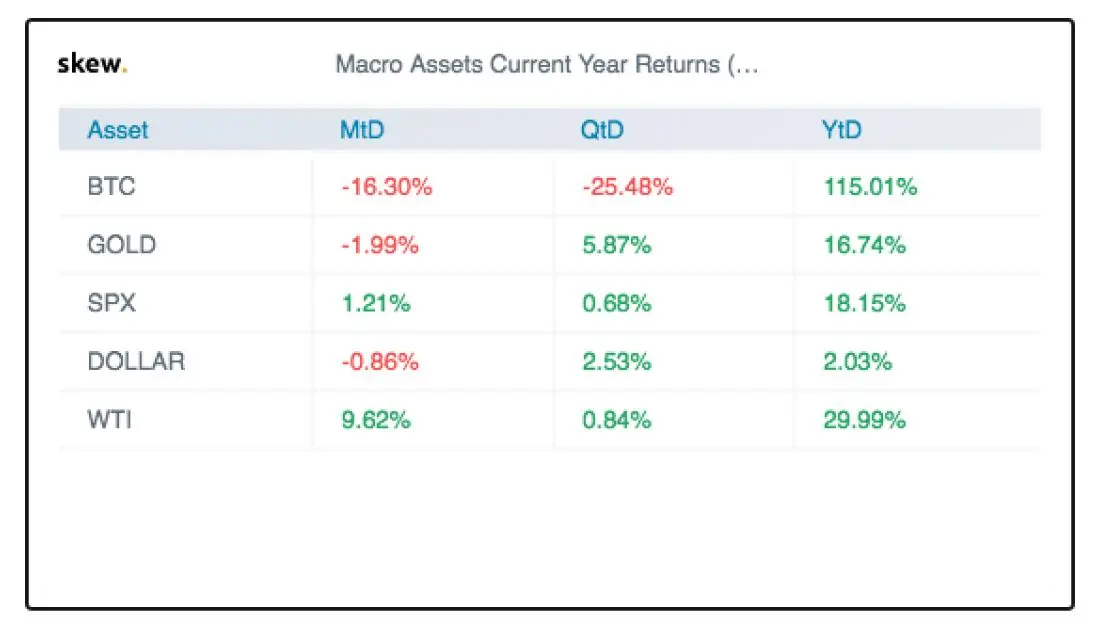Click DOLLAR MtD value -0.86%
The height and width of the screenshot is (628, 1100).
[380, 361]
